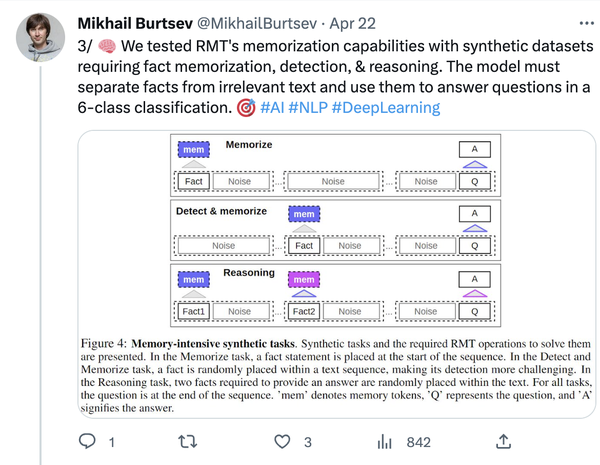The height and width of the screenshot is (465, 600).
Task: Retweet this post using the retweet icon
Action: [x=184, y=442]
